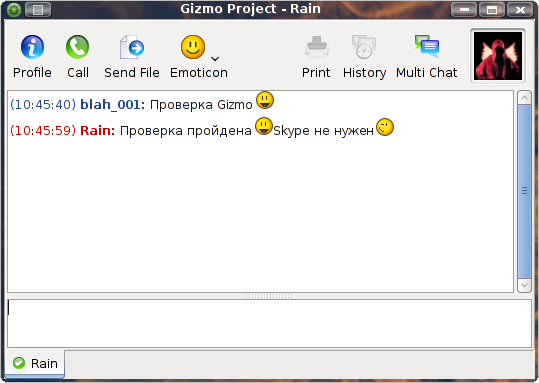Open the Emoticon smiley picker
539x383 pixels.
(193, 47)
